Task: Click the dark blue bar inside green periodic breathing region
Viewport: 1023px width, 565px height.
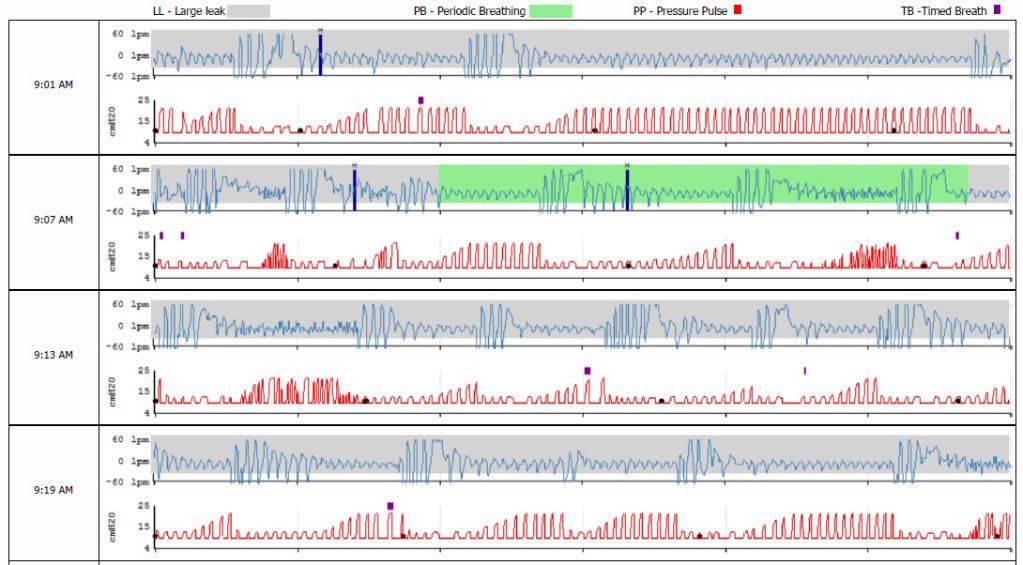Action: point(628,190)
